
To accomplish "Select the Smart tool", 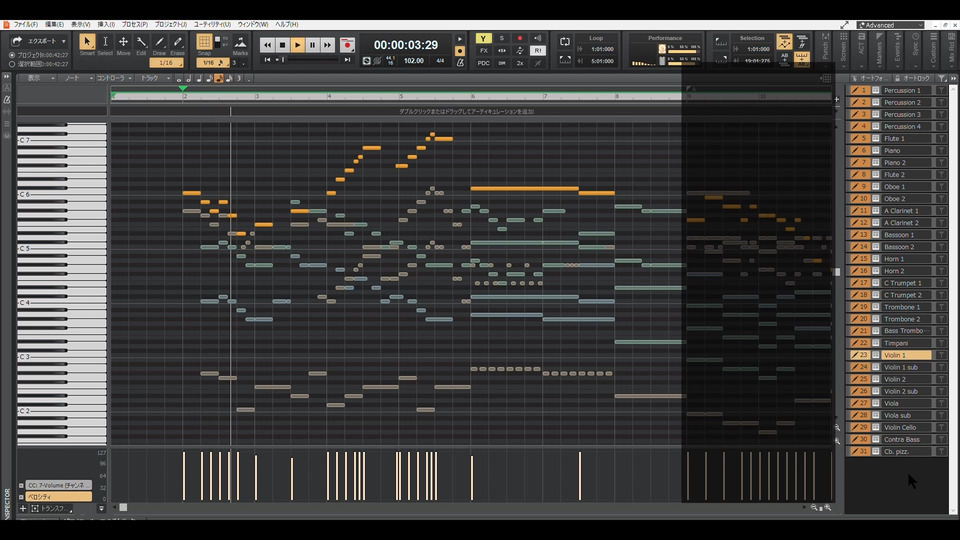I will coord(87,43).
